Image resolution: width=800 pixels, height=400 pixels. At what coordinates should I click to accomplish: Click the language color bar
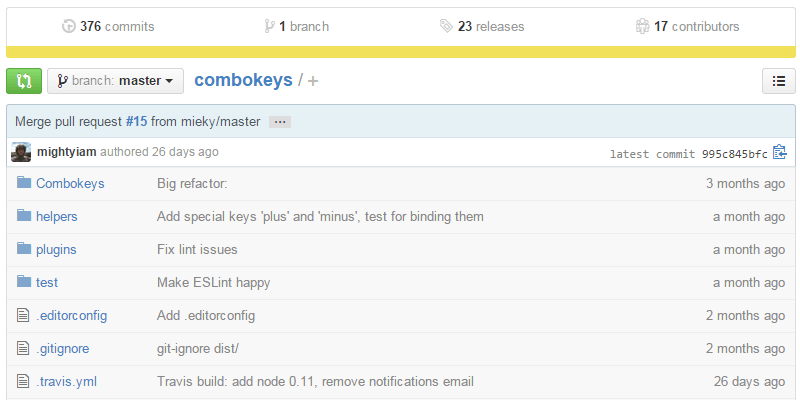click(x=400, y=52)
